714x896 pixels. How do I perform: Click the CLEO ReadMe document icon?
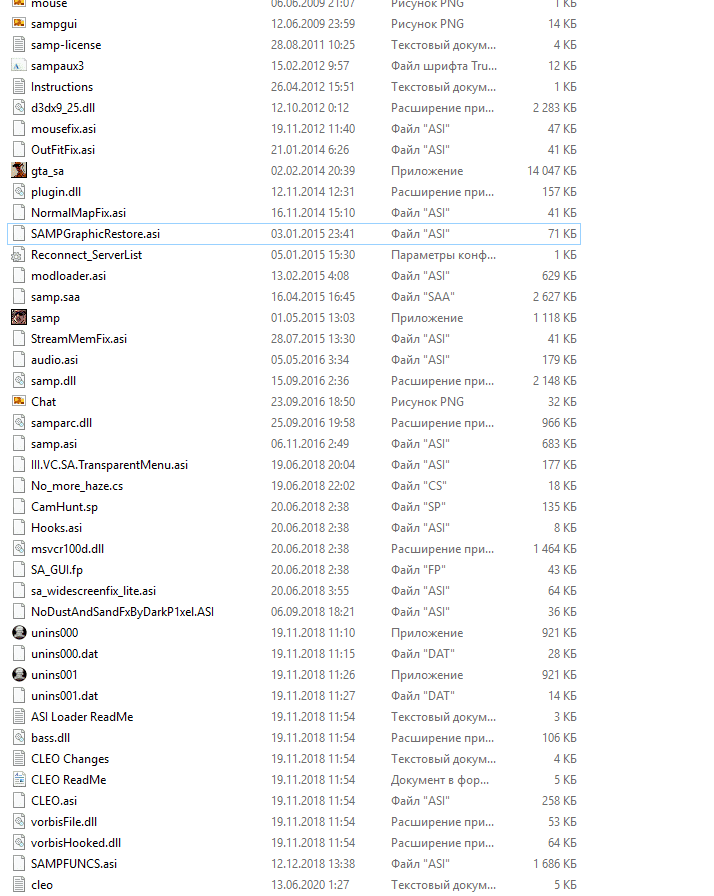point(18,780)
